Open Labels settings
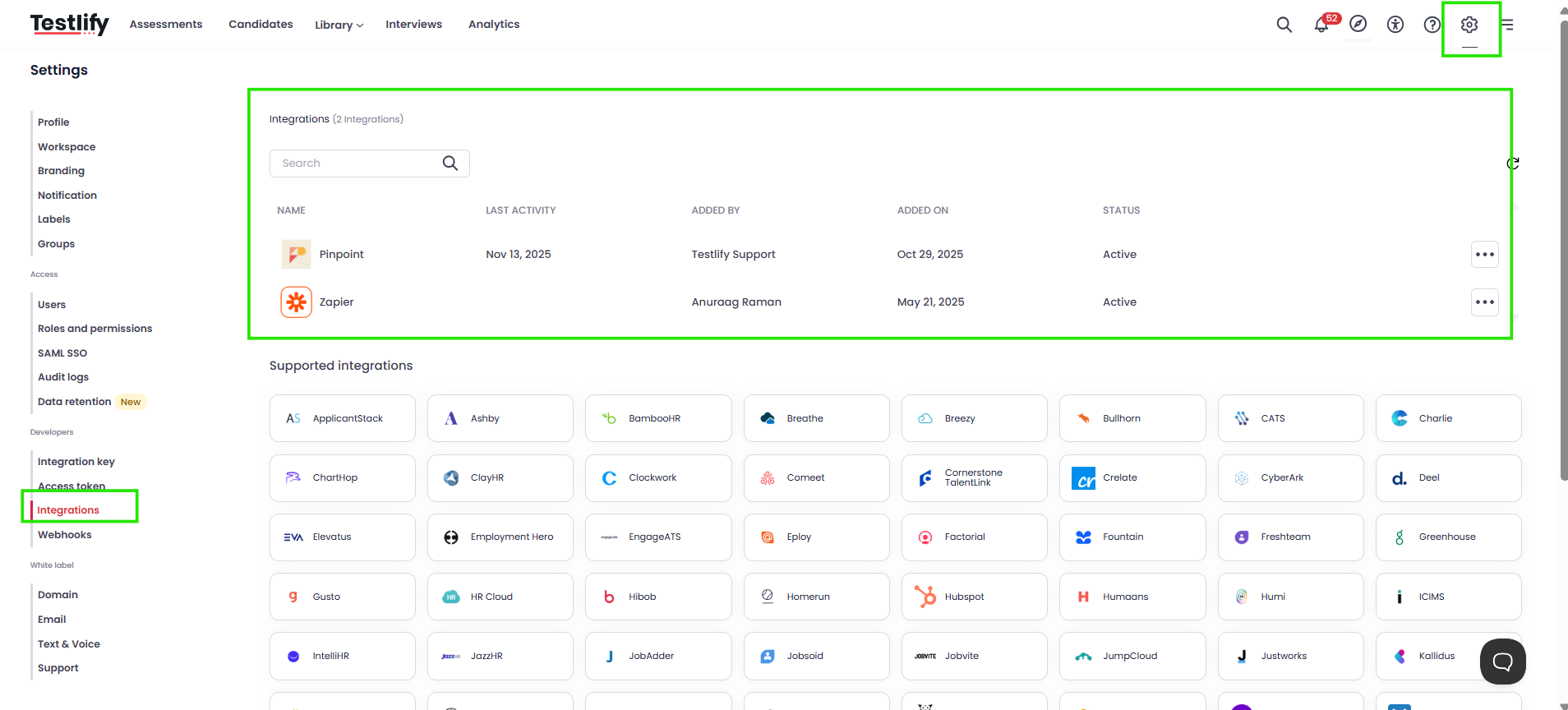 [54, 219]
